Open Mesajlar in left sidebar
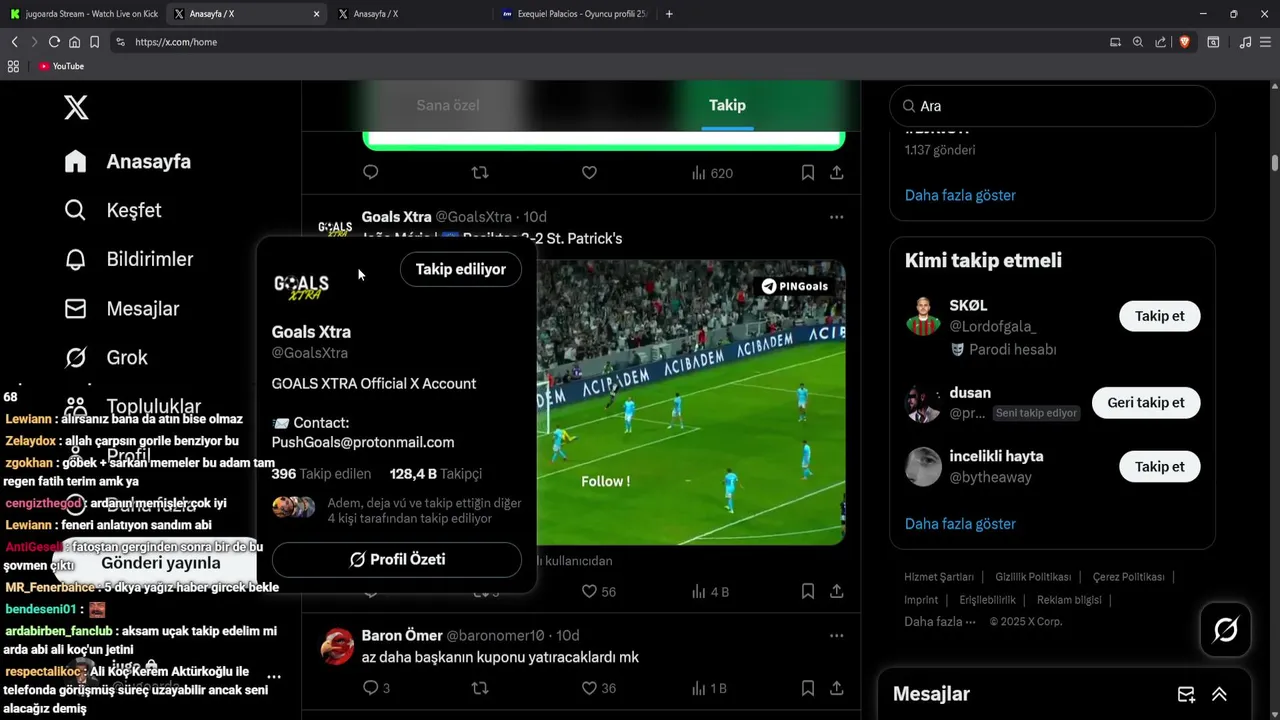1280x720 pixels. point(121,308)
